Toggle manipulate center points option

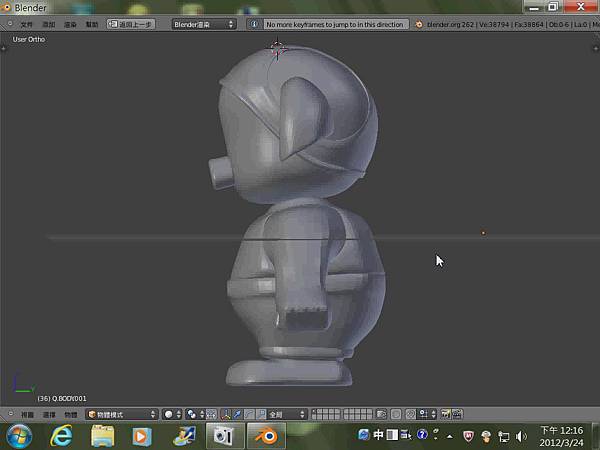click(211, 414)
